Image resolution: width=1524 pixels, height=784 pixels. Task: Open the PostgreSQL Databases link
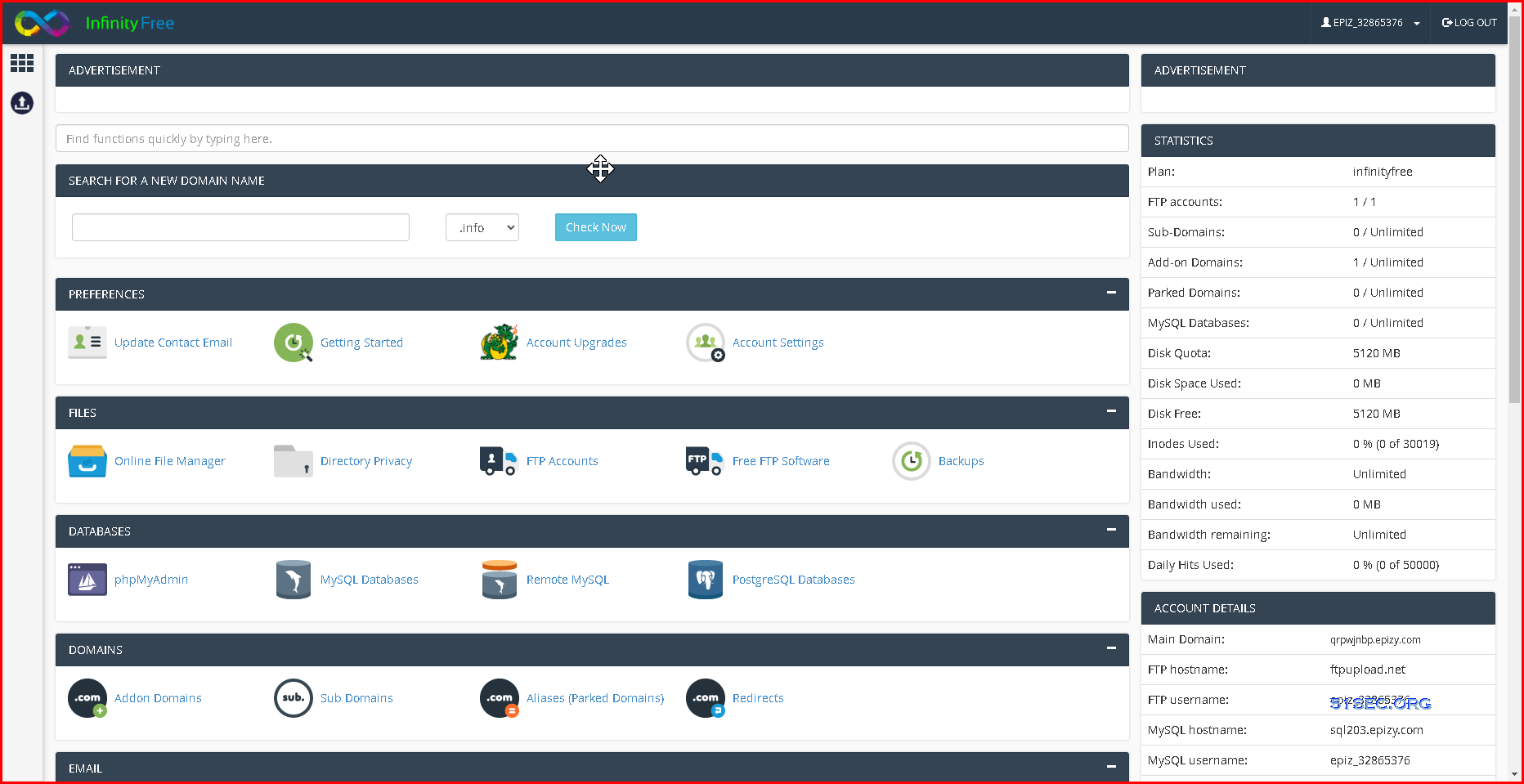(794, 580)
